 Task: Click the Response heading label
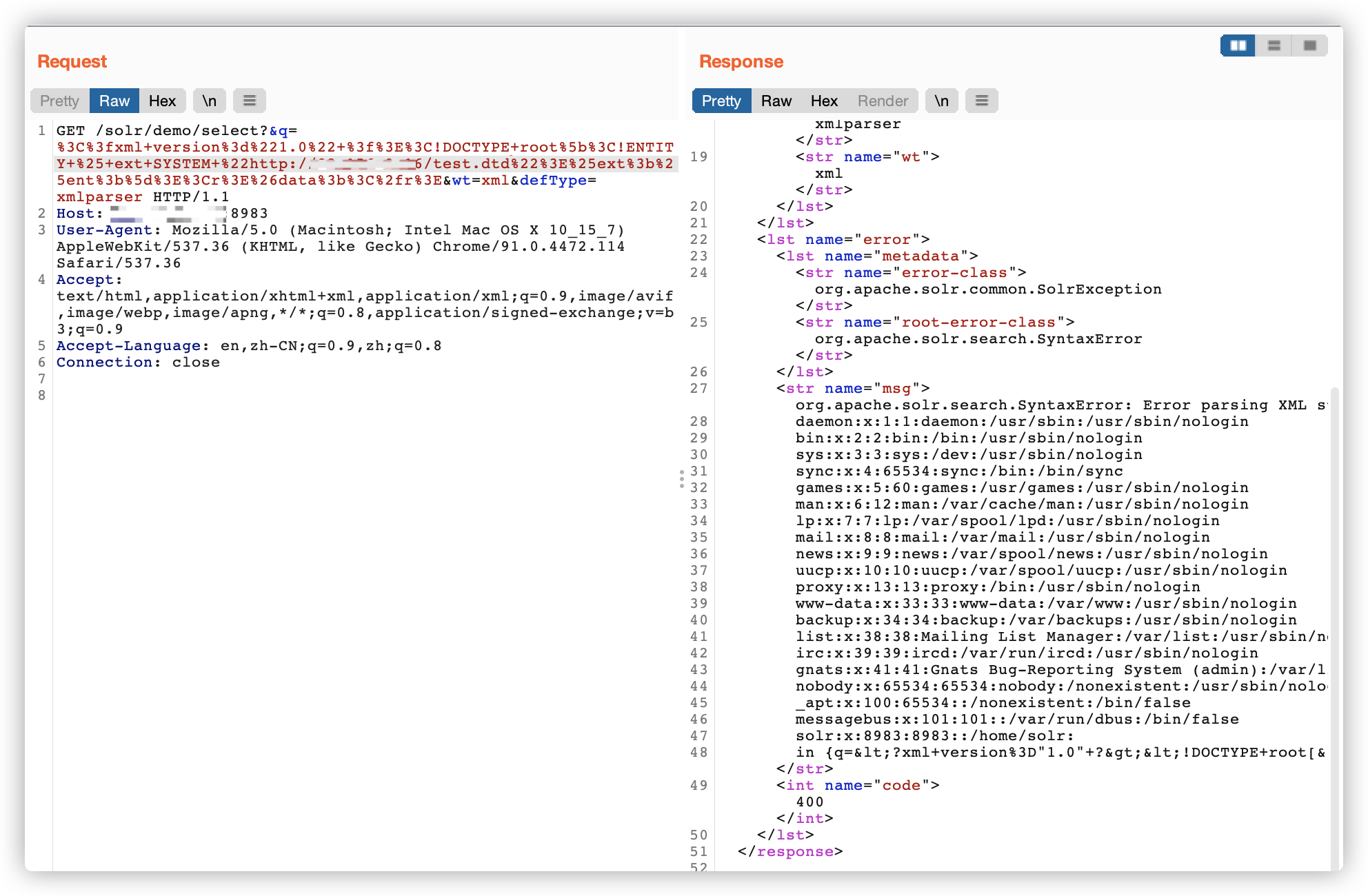[x=741, y=61]
